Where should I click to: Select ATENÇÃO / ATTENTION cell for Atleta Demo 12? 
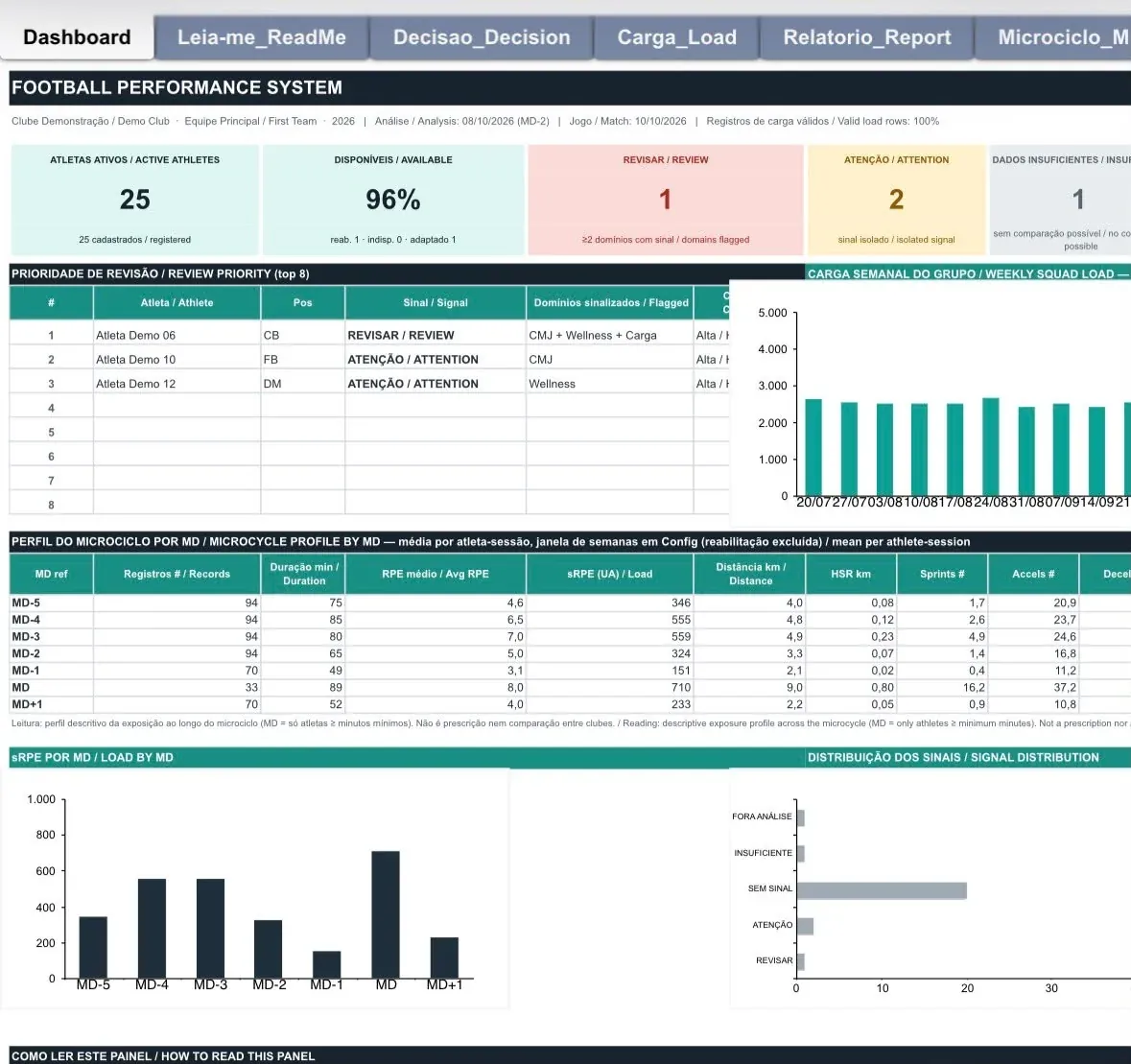coord(435,384)
